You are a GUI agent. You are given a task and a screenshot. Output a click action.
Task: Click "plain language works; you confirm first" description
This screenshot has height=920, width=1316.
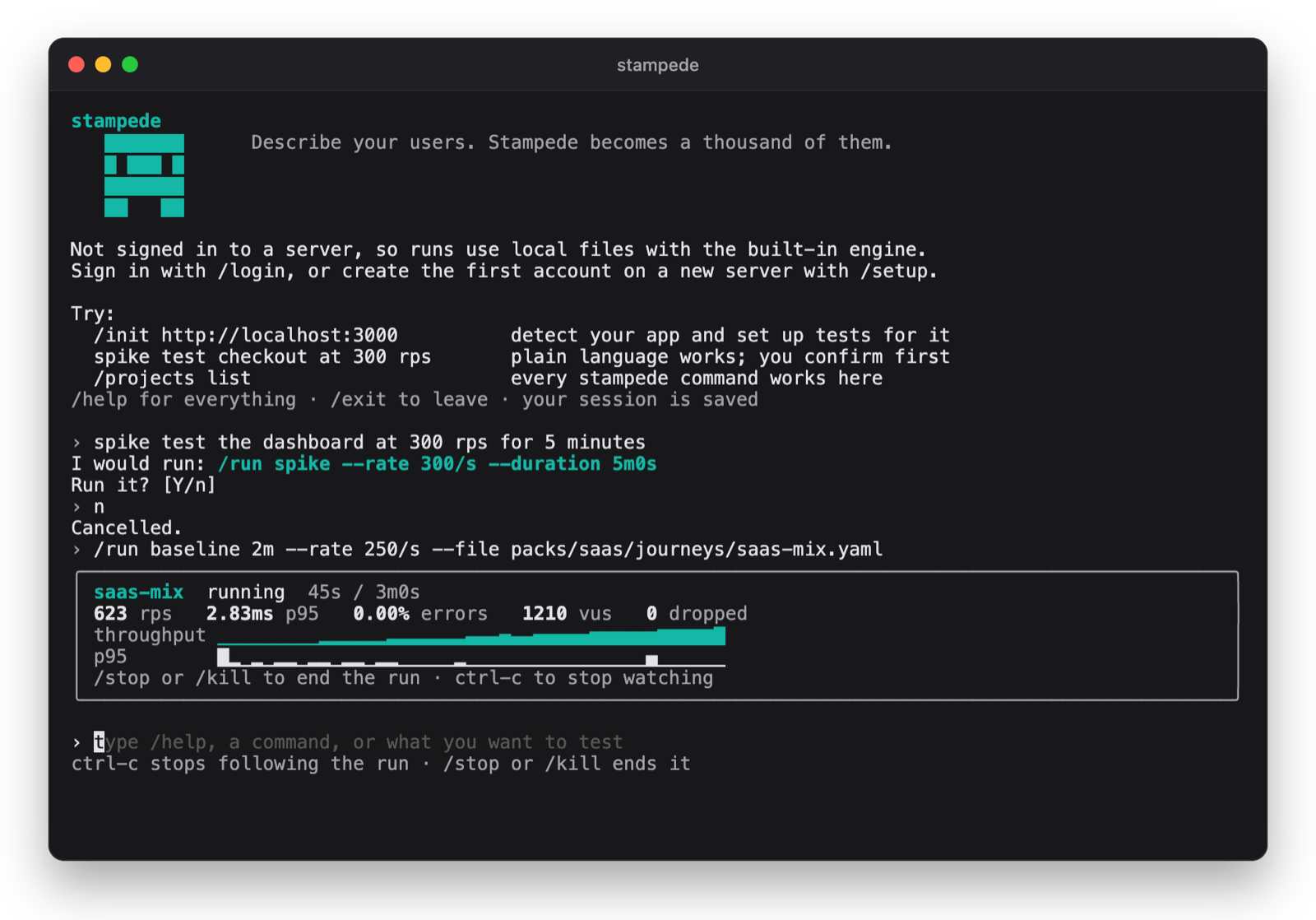(730, 357)
